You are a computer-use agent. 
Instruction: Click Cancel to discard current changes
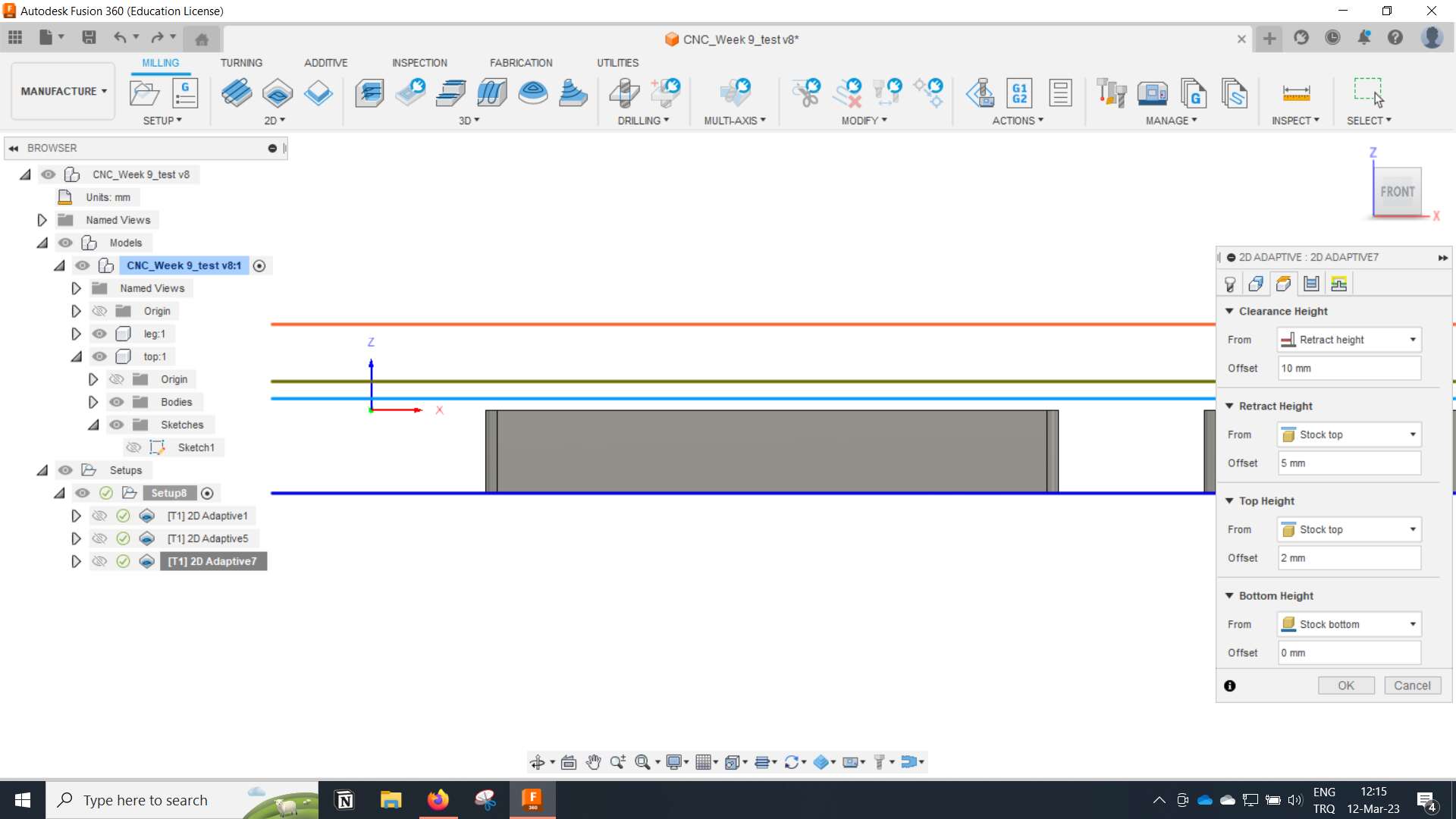[1414, 685]
